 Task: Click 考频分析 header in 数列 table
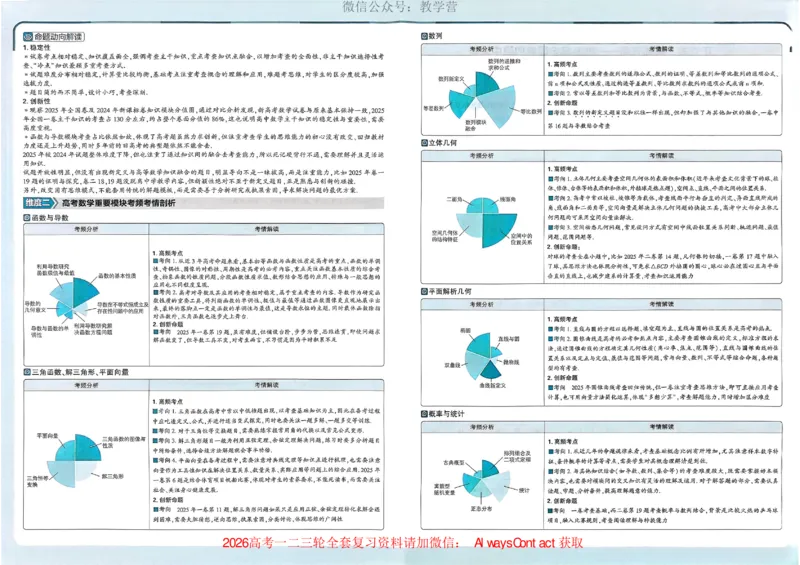[482, 50]
